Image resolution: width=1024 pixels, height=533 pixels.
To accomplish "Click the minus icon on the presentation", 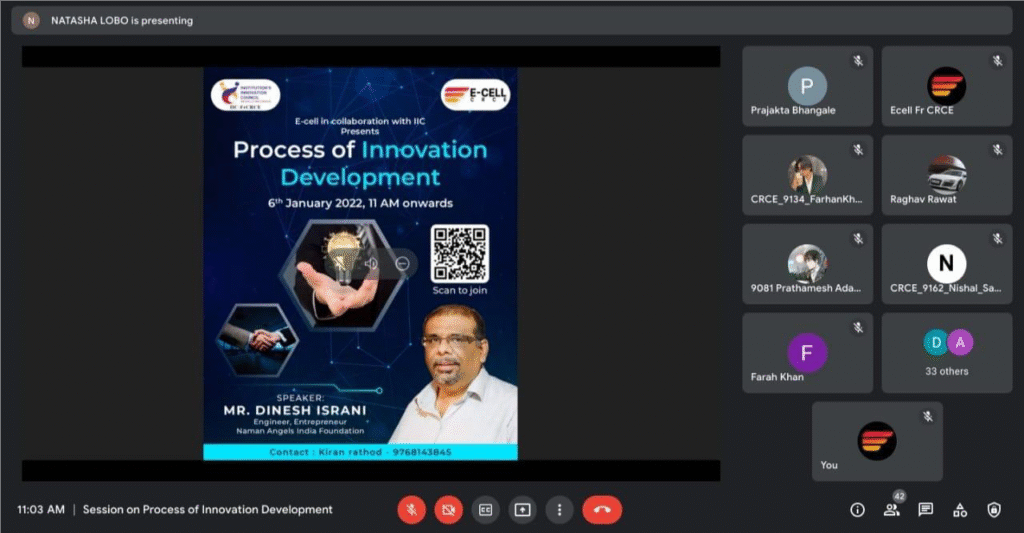I will click(402, 264).
